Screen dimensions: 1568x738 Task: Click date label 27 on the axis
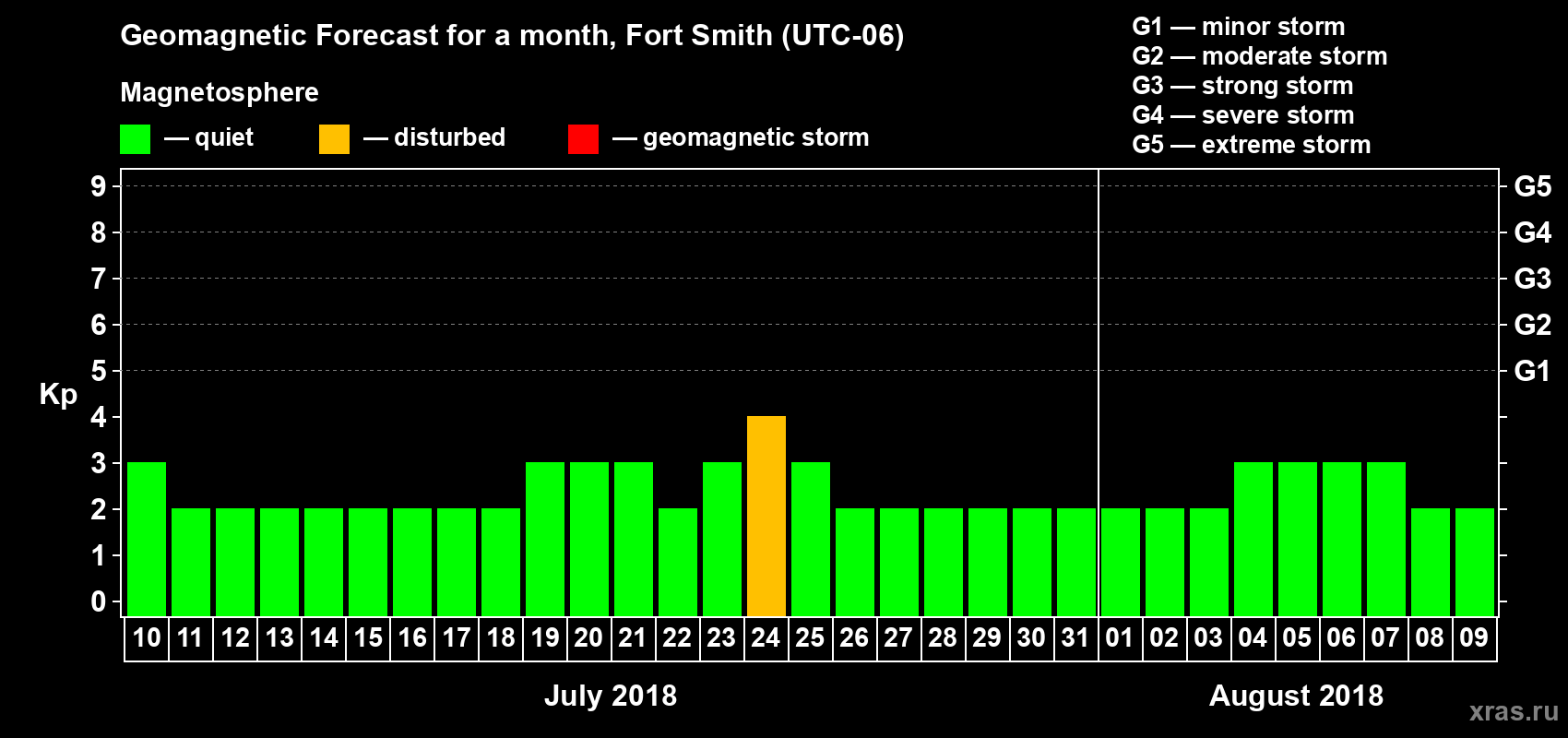click(x=898, y=638)
